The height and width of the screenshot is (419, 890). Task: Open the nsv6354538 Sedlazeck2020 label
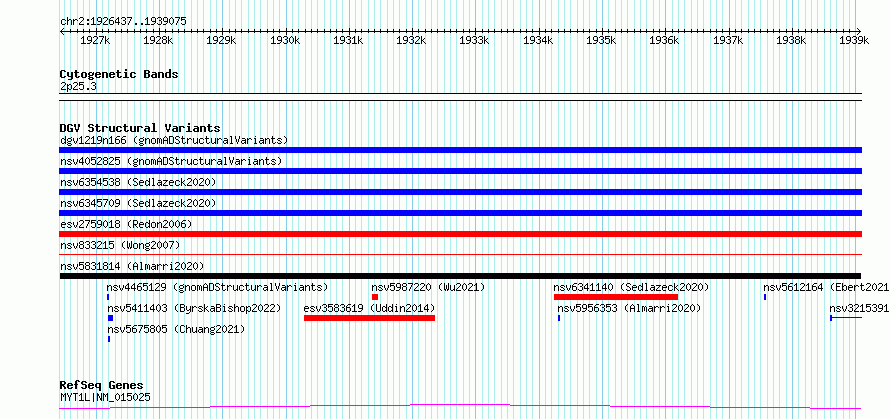click(138, 182)
